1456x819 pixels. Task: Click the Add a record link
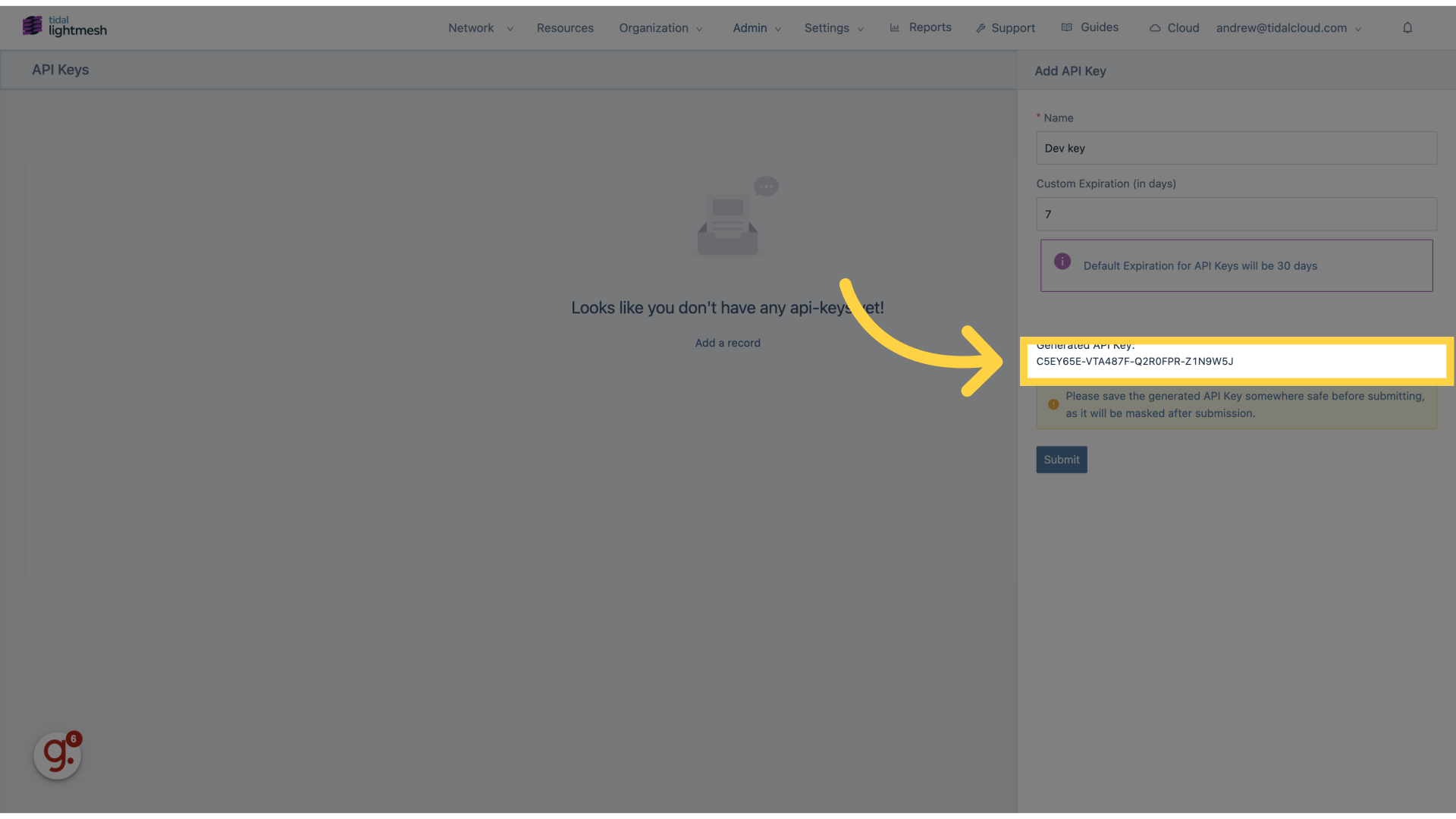point(727,343)
